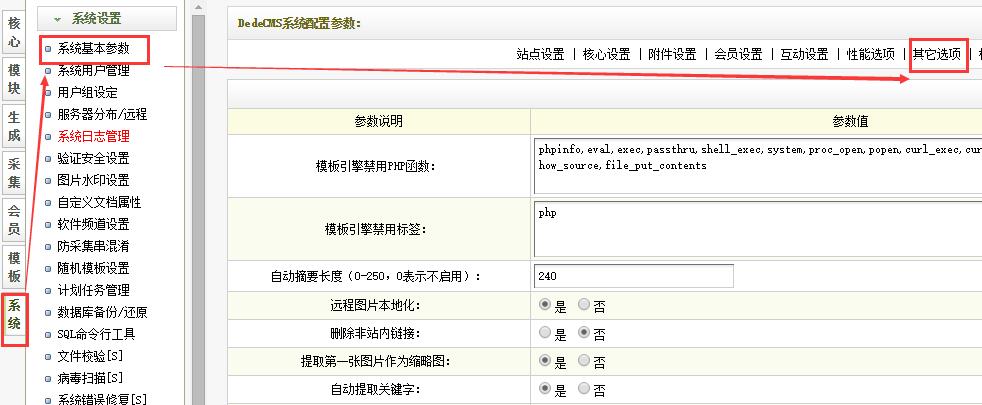Edit 模板引擎禁用PHP函数 text area

(758, 166)
